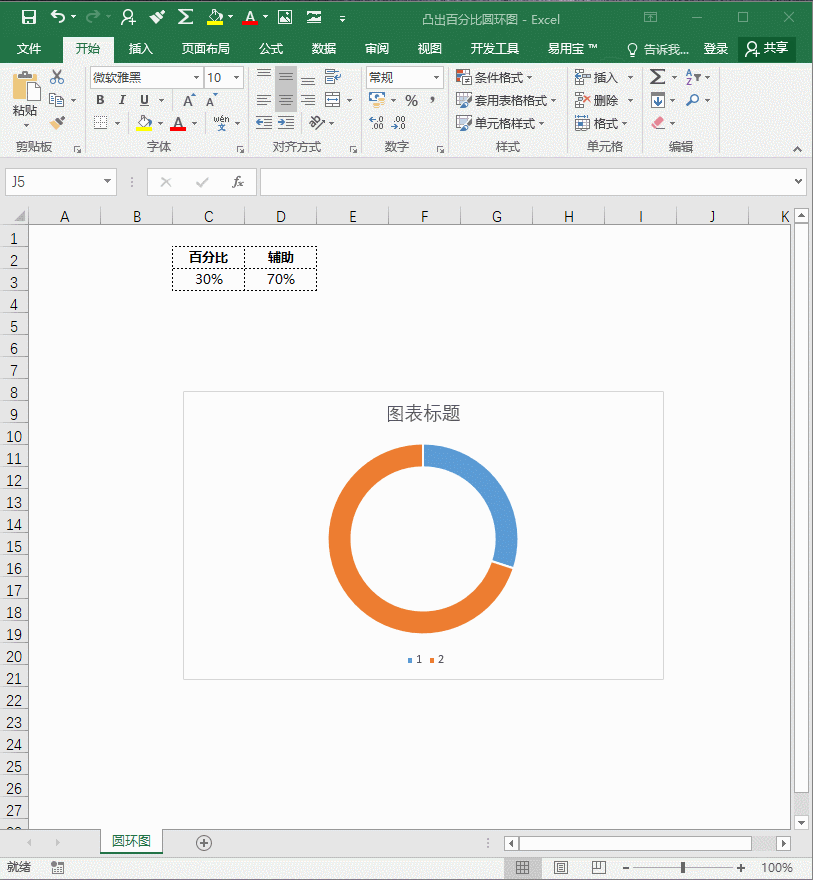Viewport: 813px width, 880px height.
Task: Open Find and Select magnifier icon
Action: 693,100
